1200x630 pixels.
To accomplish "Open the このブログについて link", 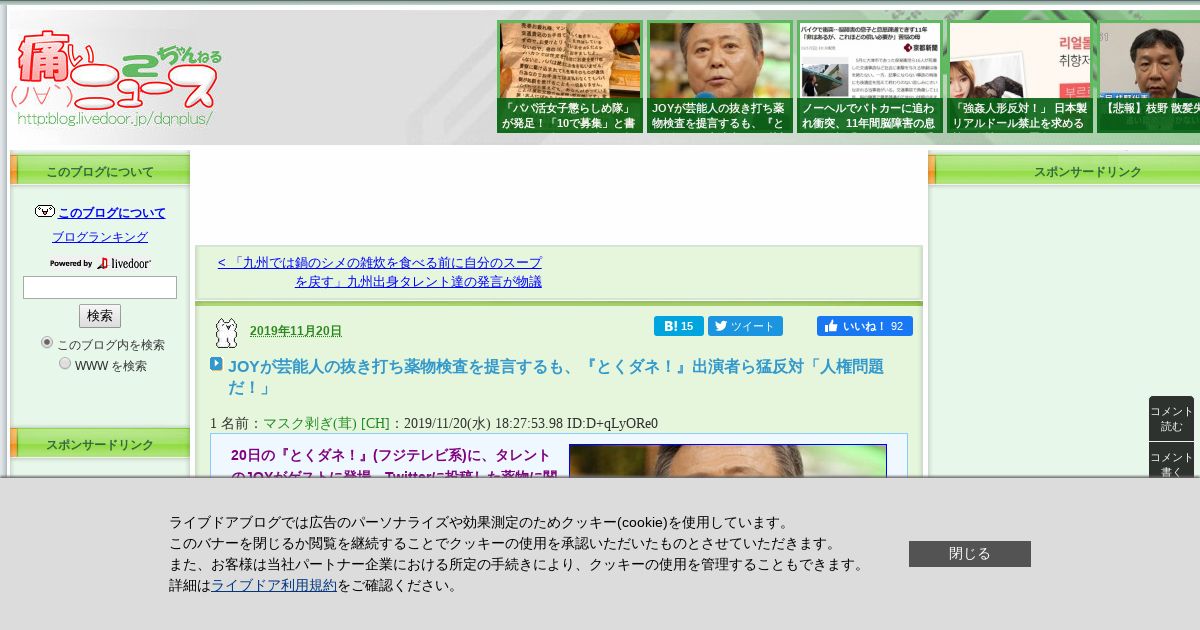I will coord(112,212).
